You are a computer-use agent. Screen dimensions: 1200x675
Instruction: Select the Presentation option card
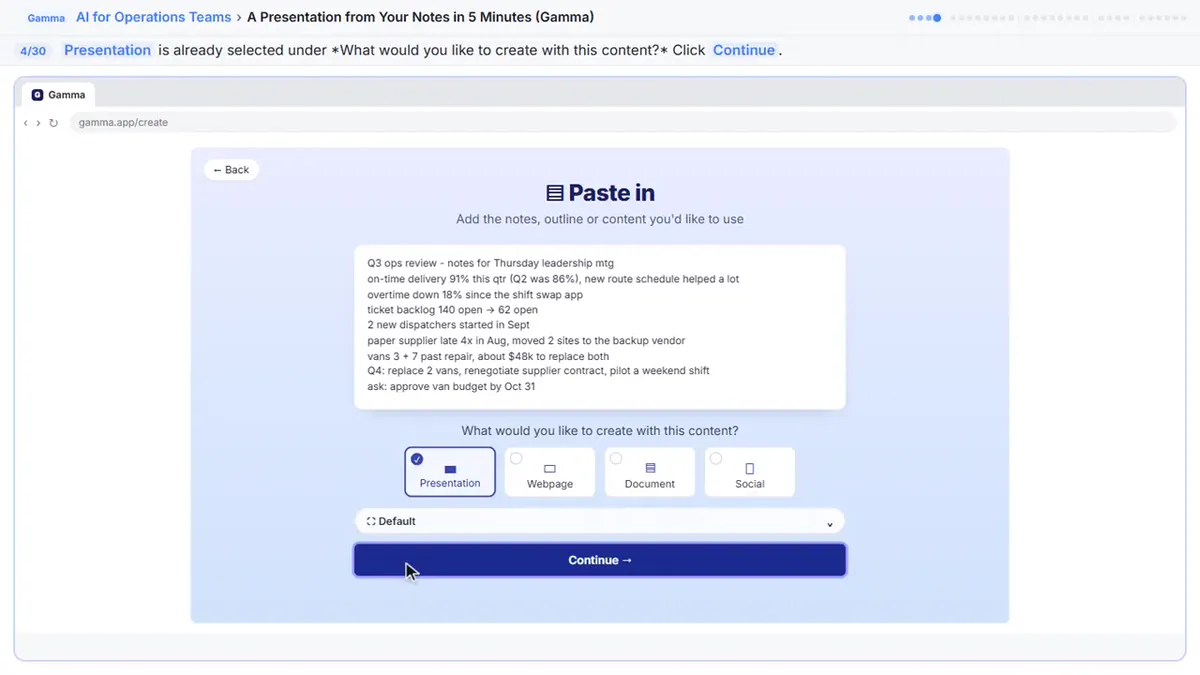click(450, 472)
